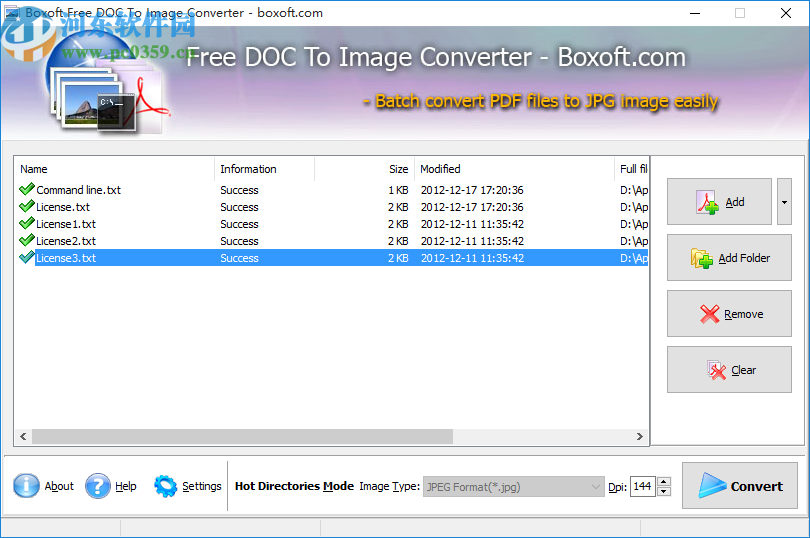Click the horizontal scrollbar left arrow
Screen dimensions: 810x538
pos(23,436)
